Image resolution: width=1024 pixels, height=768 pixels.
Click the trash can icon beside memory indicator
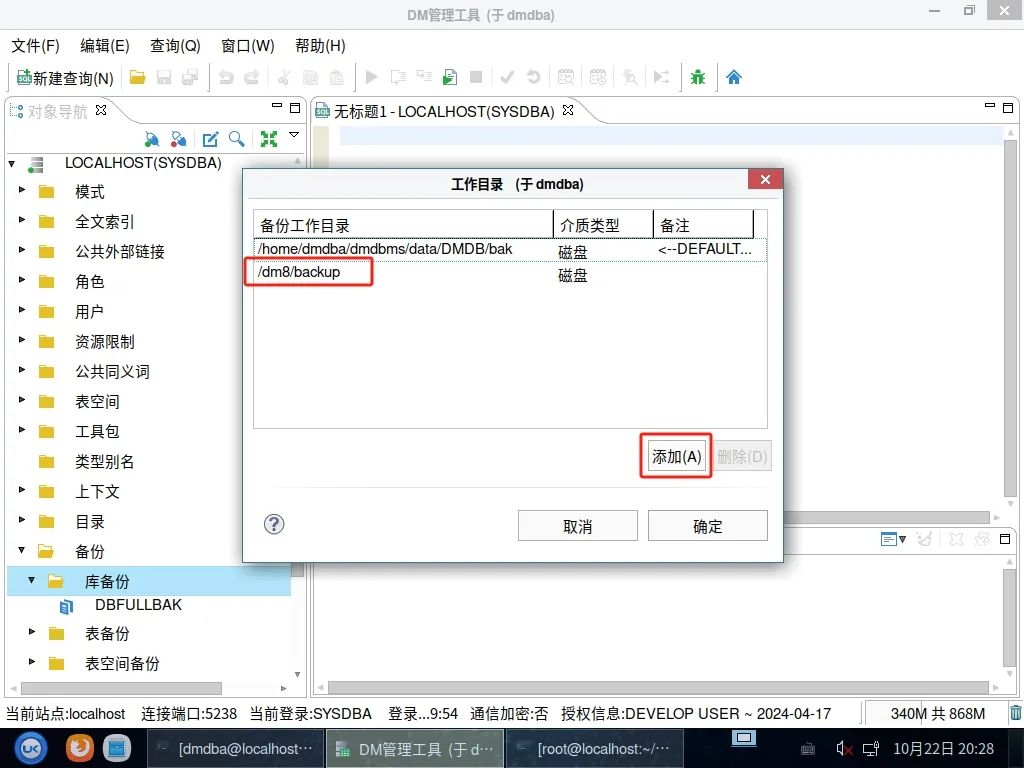pyautogui.click(x=1015, y=713)
